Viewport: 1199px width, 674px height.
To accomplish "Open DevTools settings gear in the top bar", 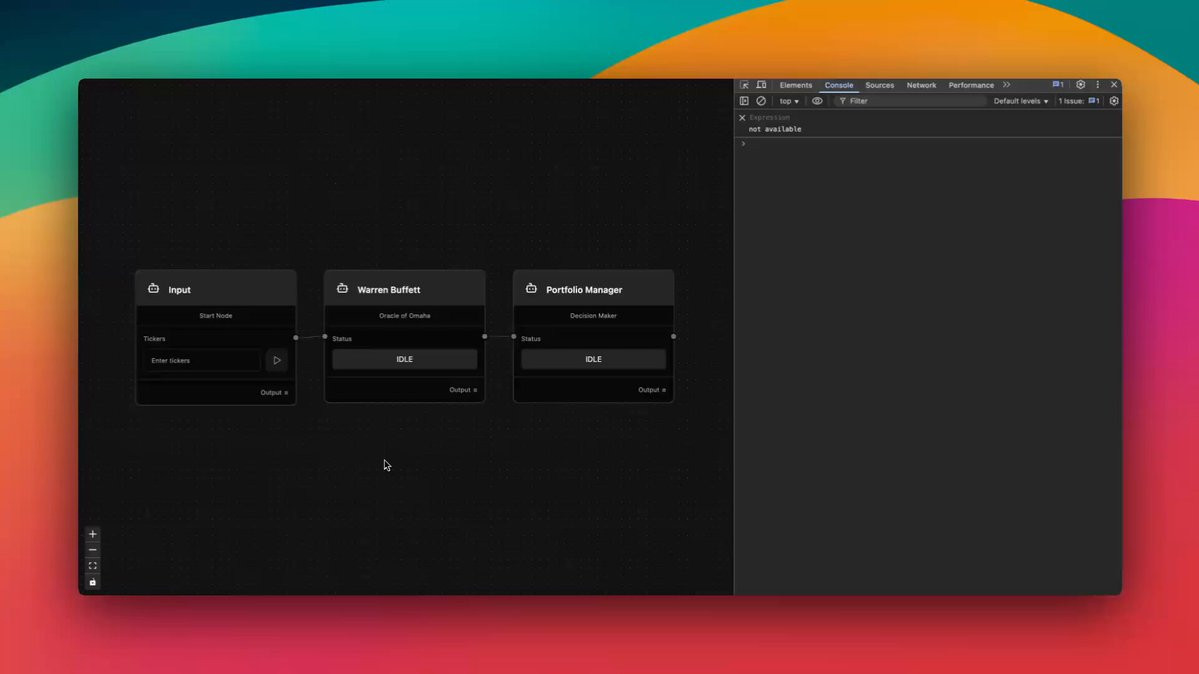I will (1080, 85).
